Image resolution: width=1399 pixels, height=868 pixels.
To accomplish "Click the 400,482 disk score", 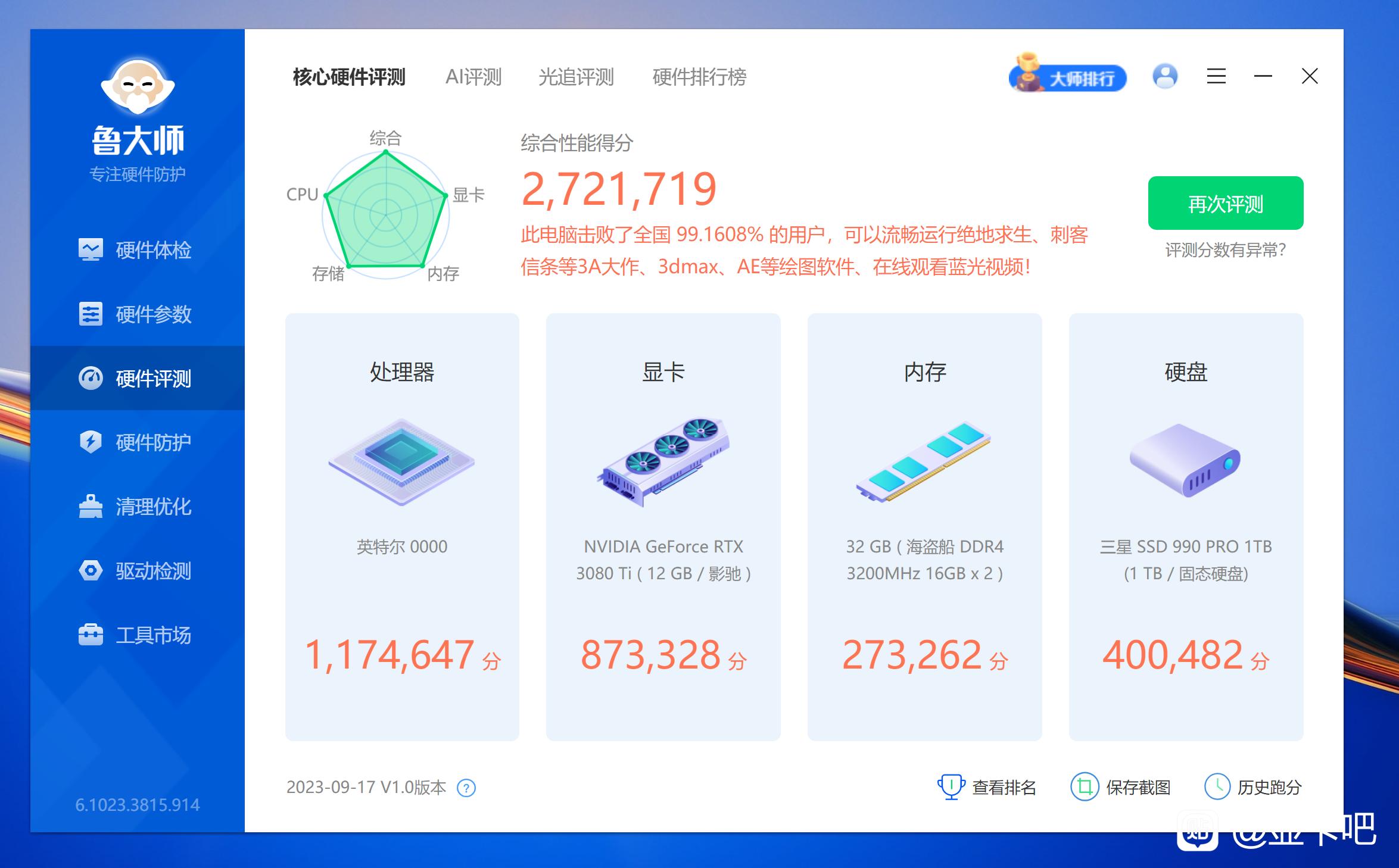I will [x=1173, y=655].
